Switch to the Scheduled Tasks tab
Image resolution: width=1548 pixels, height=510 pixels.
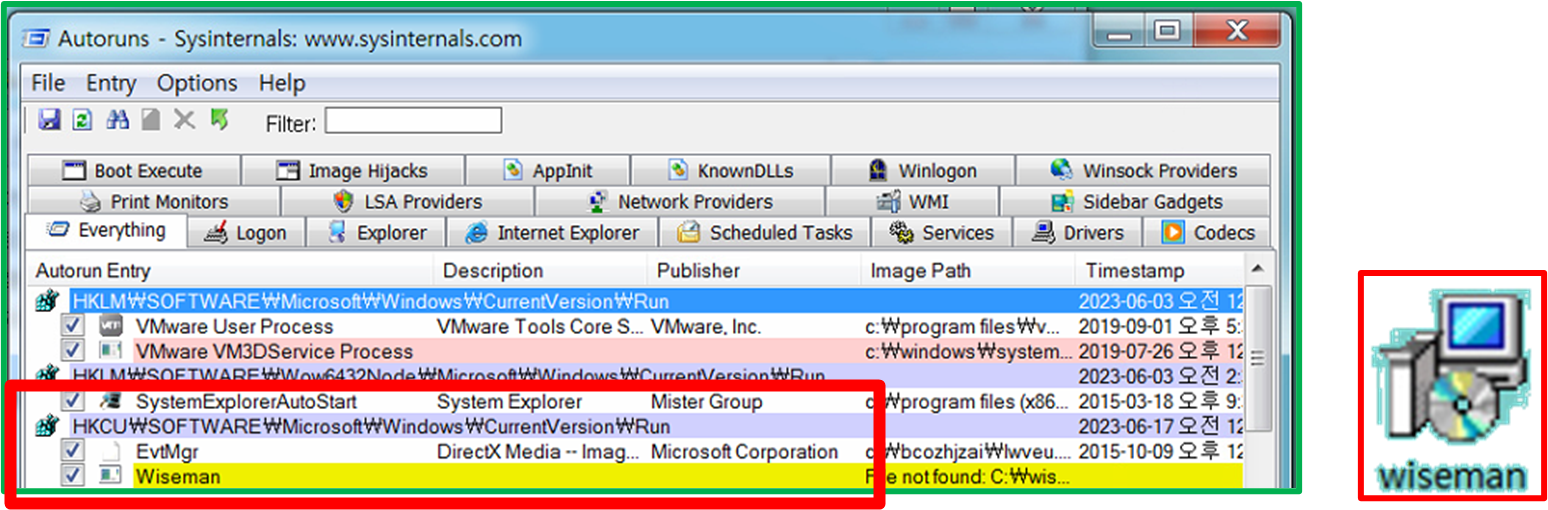[764, 233]
